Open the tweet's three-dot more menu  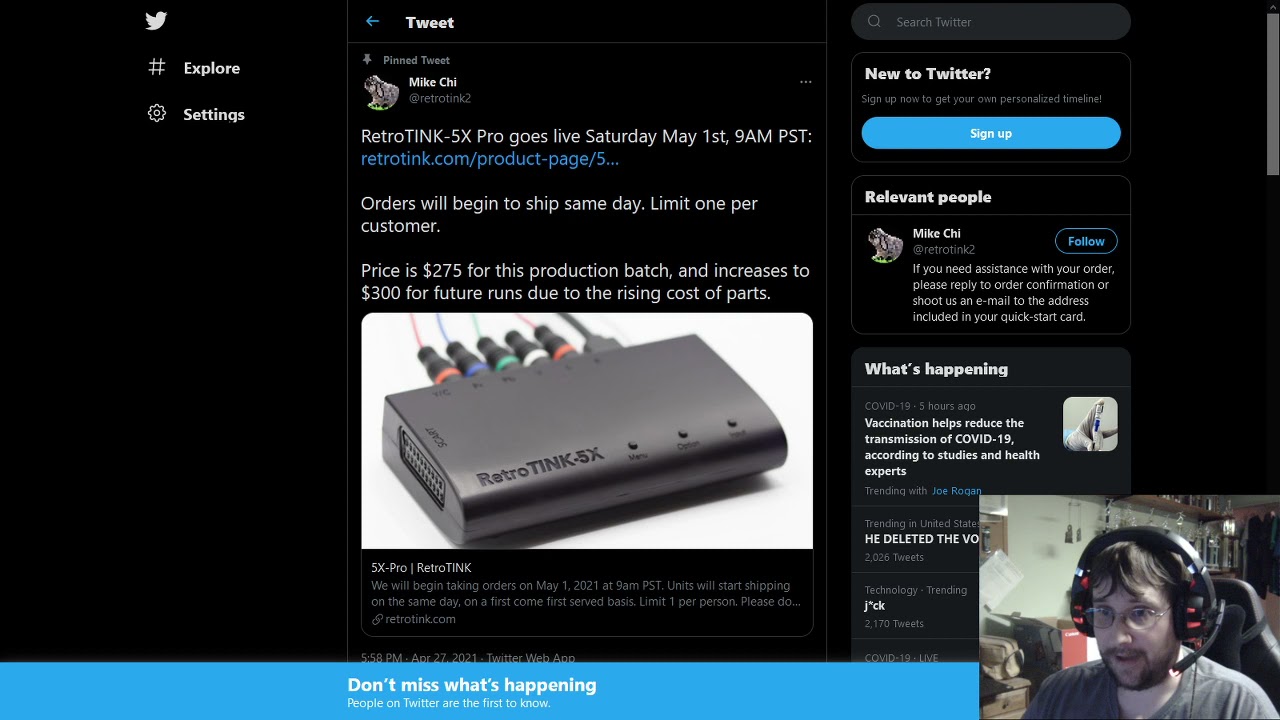[805, 82]
